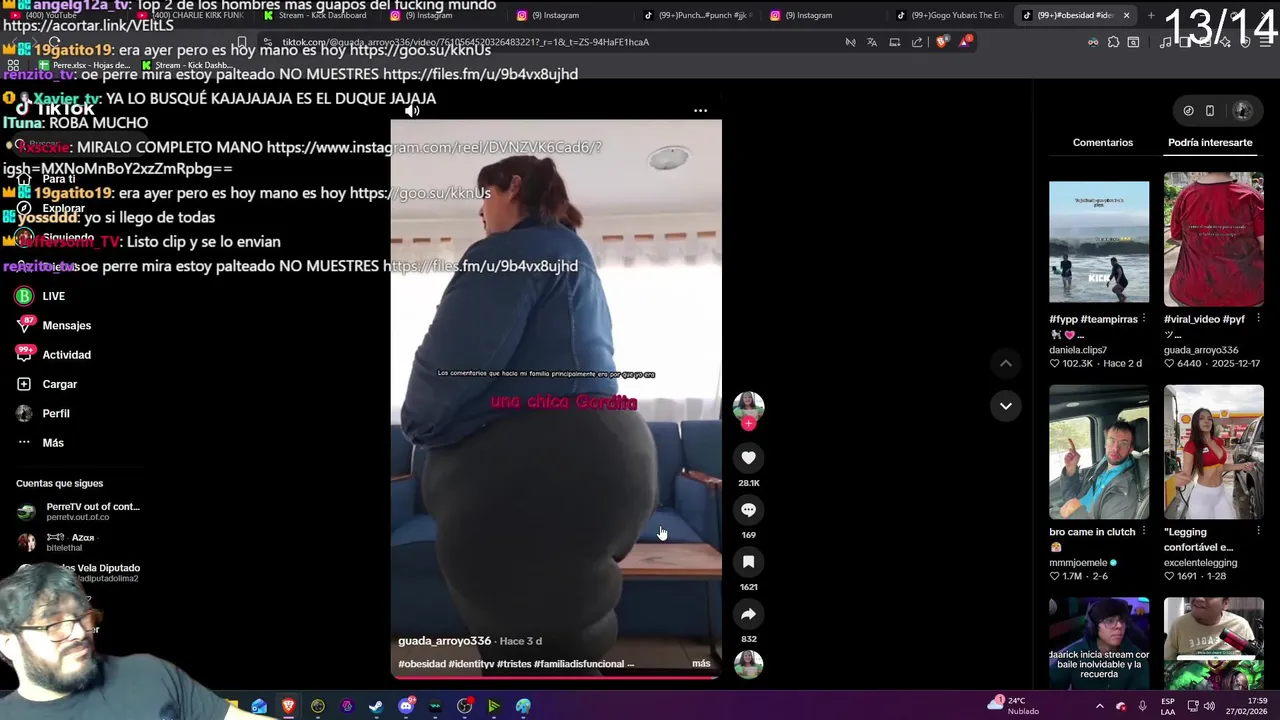Click video progress bar at bottom

555,677
